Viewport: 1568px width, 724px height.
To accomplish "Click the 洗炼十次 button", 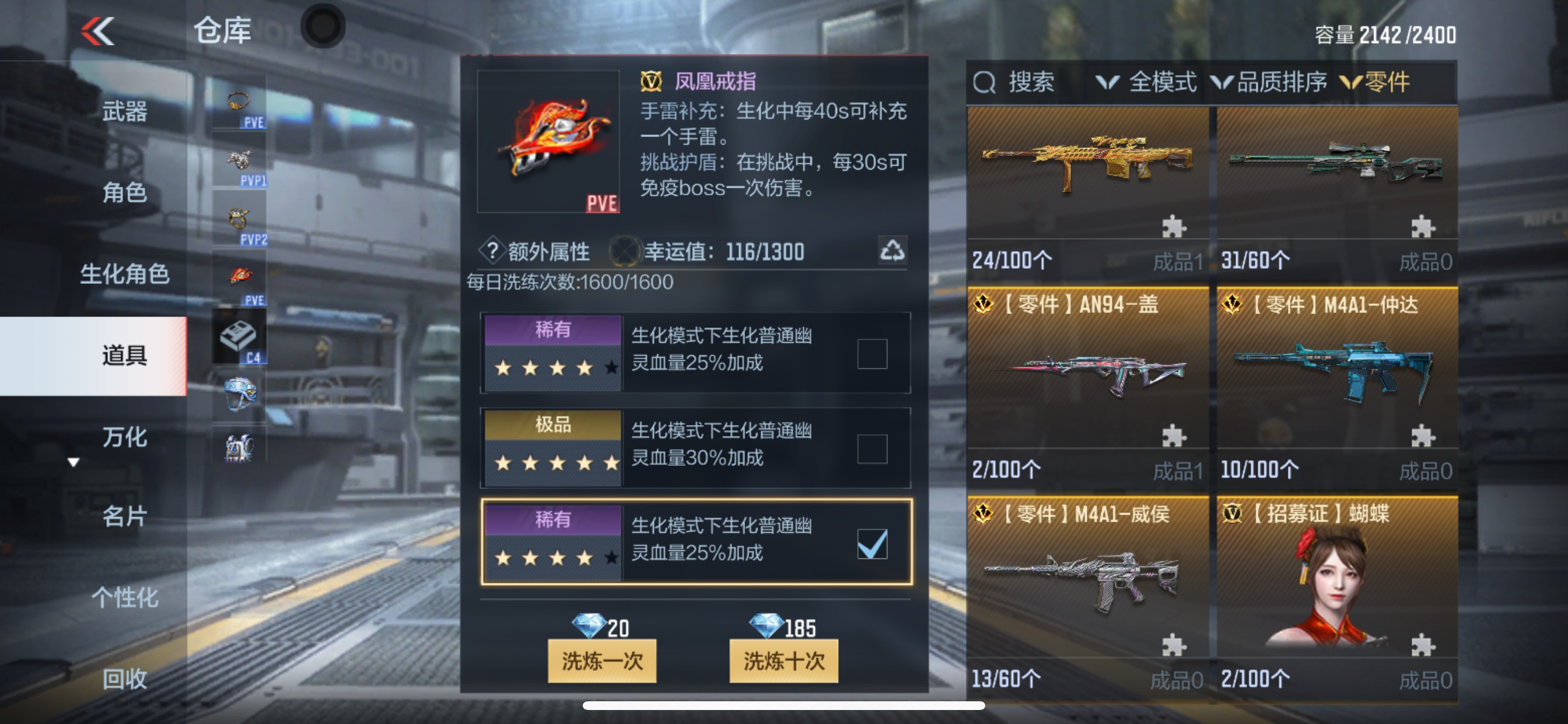I will point(783,660).
